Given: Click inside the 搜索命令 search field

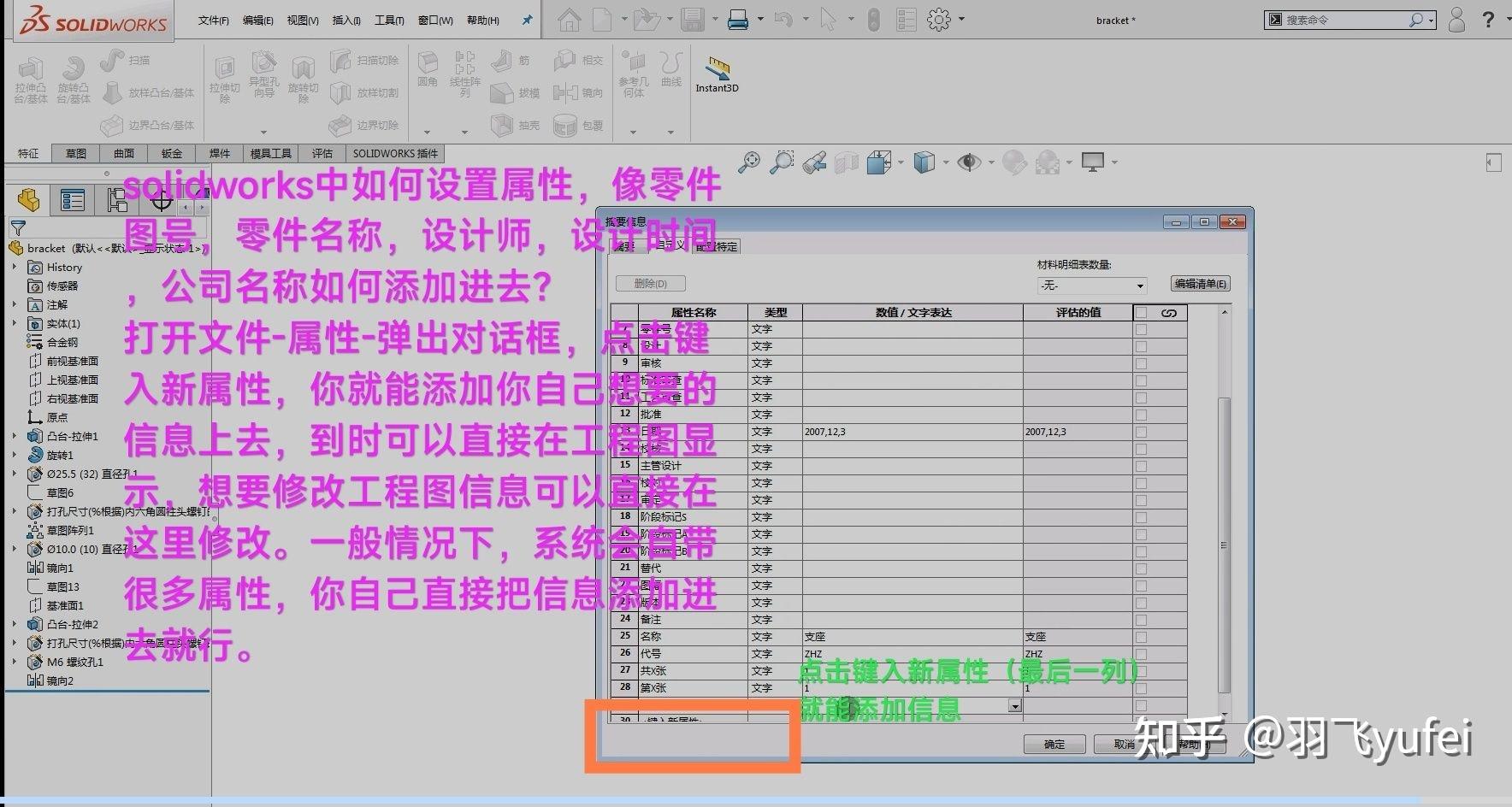Looking at the screenshot, I should (x=1345, y=20).
